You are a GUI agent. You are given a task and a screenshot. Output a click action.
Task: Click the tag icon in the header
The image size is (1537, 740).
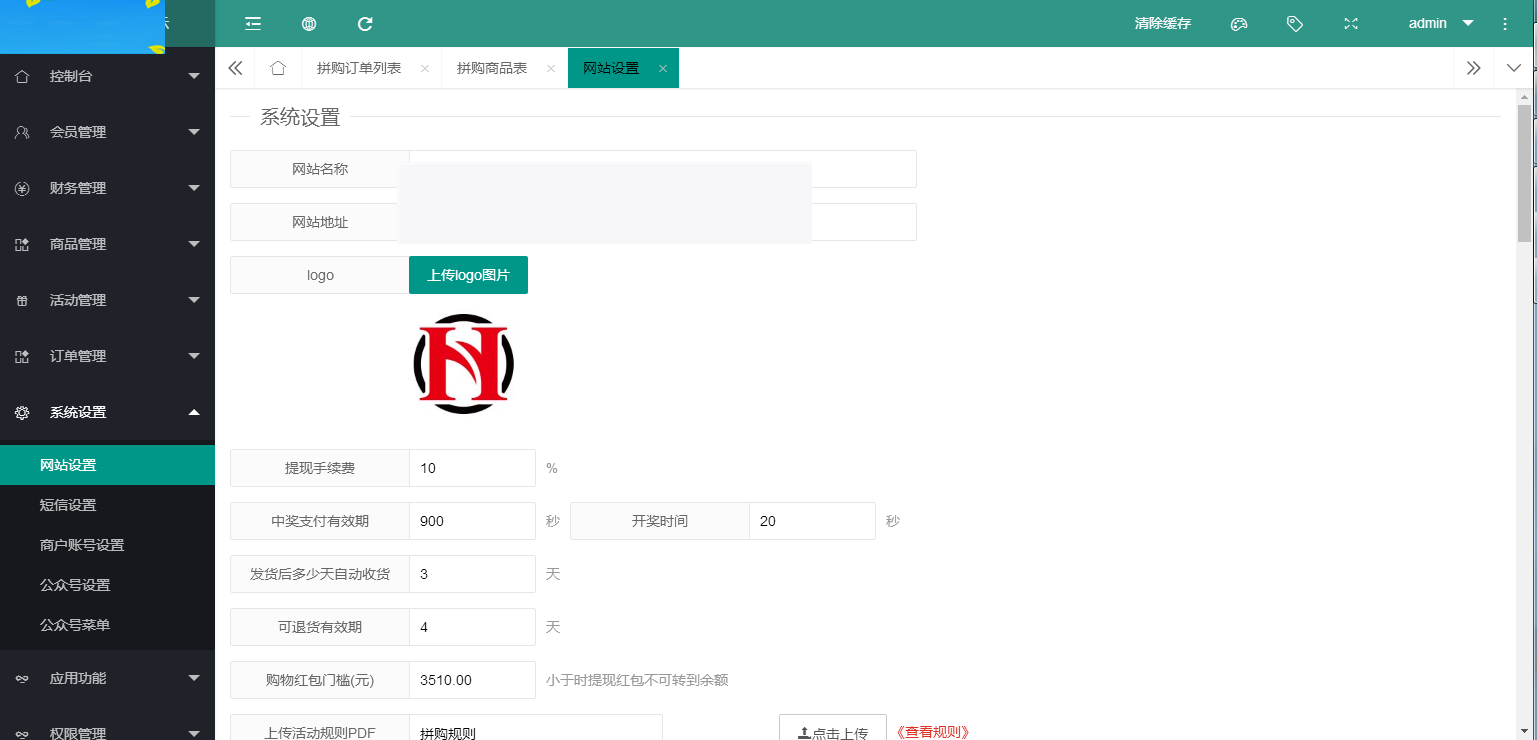point(1294,23)
